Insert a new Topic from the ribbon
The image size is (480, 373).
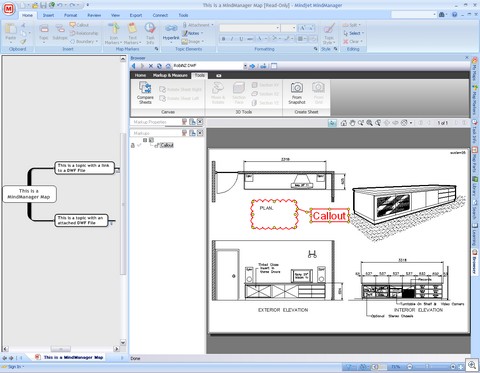(x=44, y=32)
